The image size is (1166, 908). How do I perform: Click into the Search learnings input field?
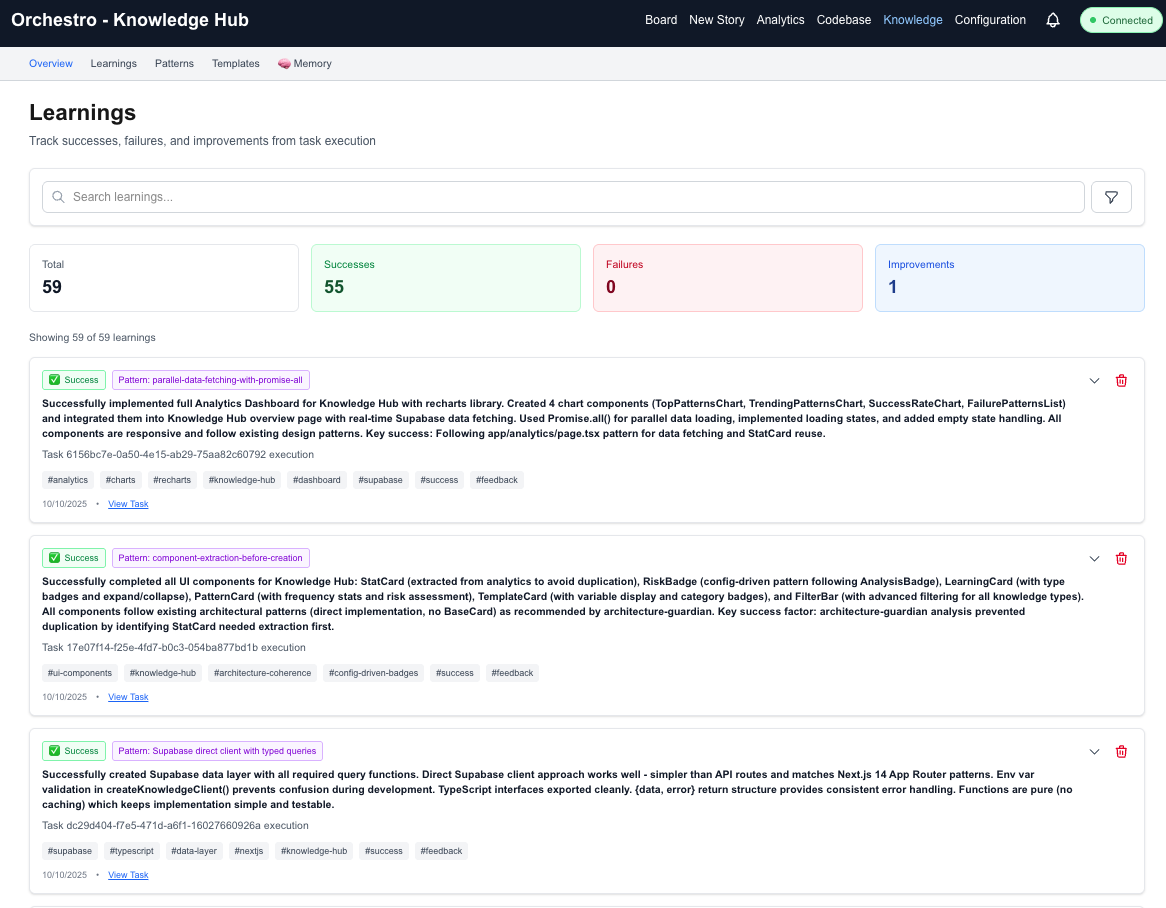click(400, 197)
